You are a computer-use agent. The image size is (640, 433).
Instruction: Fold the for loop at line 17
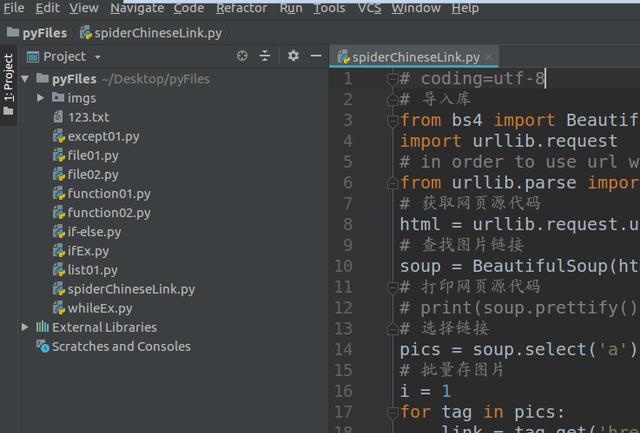[392, 413]
